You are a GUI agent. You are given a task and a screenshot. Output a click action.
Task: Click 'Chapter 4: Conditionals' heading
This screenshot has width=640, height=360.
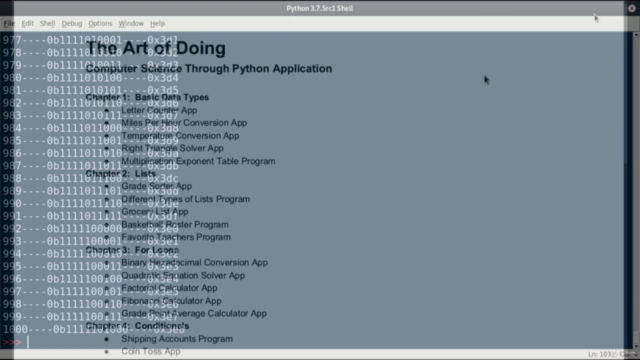(138, 326)
